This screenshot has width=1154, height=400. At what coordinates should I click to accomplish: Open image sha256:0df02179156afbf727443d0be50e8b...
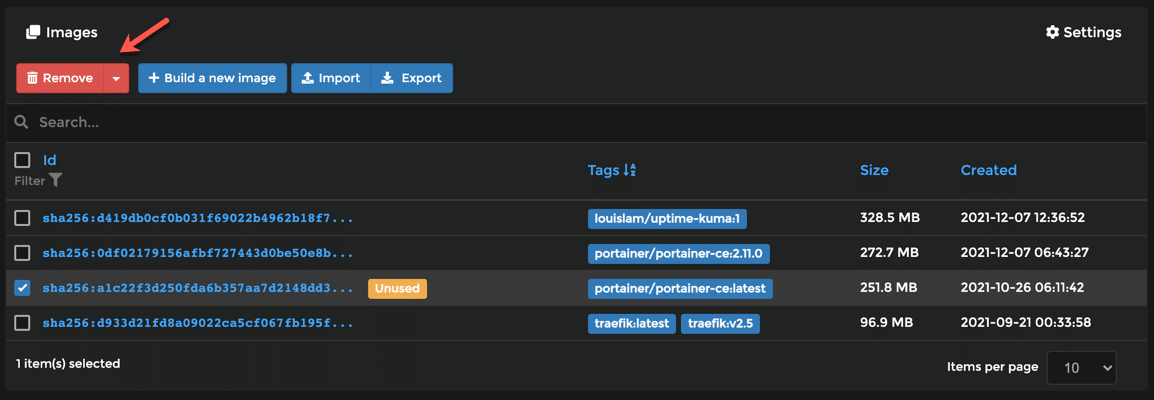pos(198,253)
